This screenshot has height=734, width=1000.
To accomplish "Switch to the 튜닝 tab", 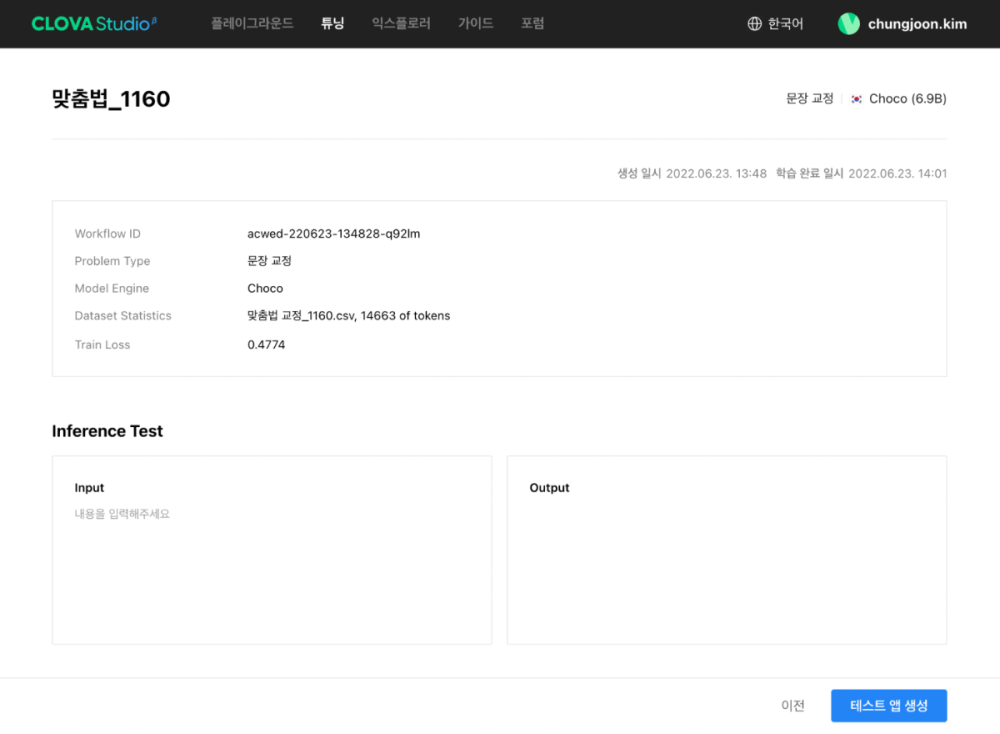I will 332,23.
